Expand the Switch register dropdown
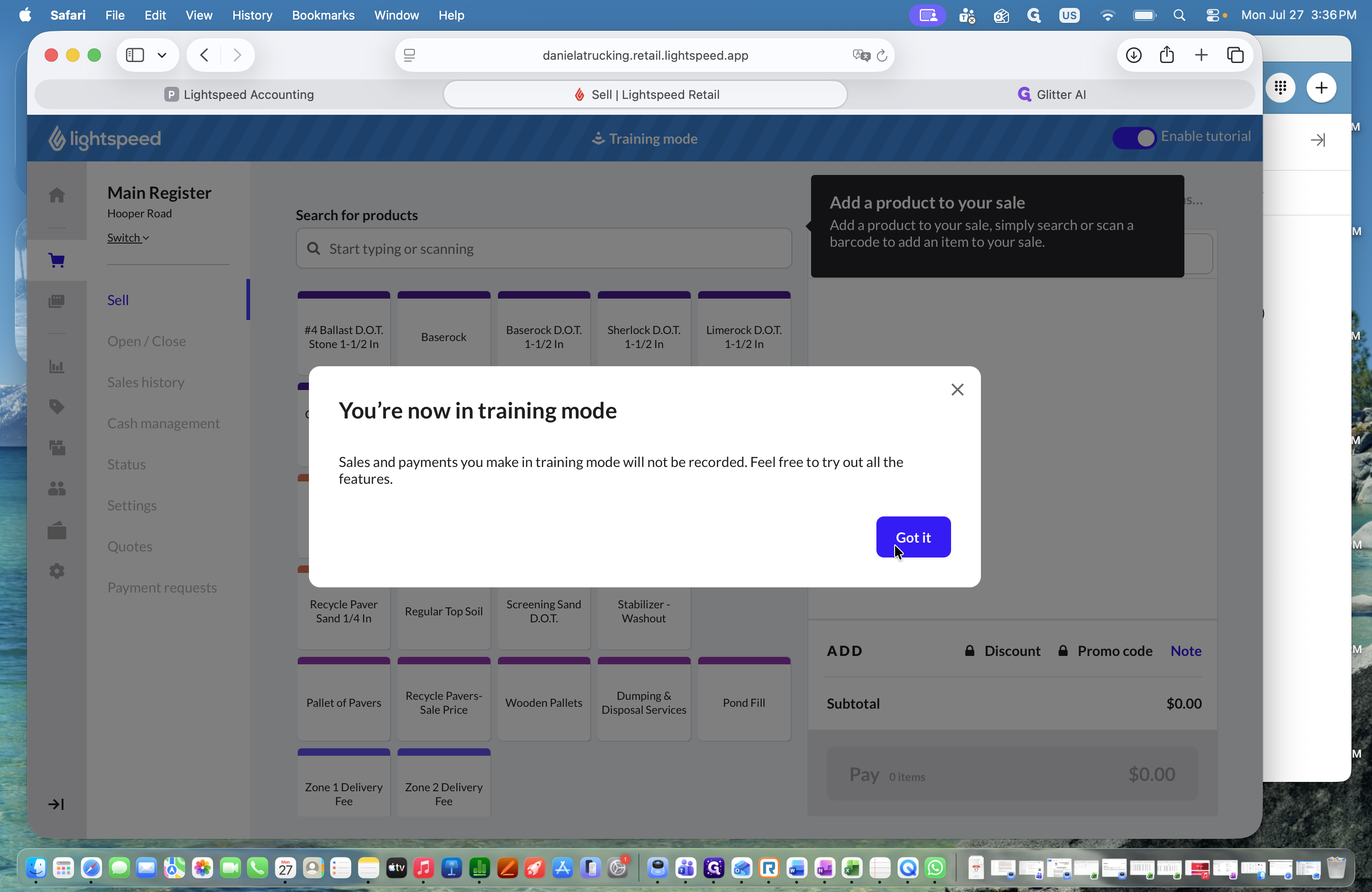This screenshot has width=1372, height=892. click(x=128, y=237)
